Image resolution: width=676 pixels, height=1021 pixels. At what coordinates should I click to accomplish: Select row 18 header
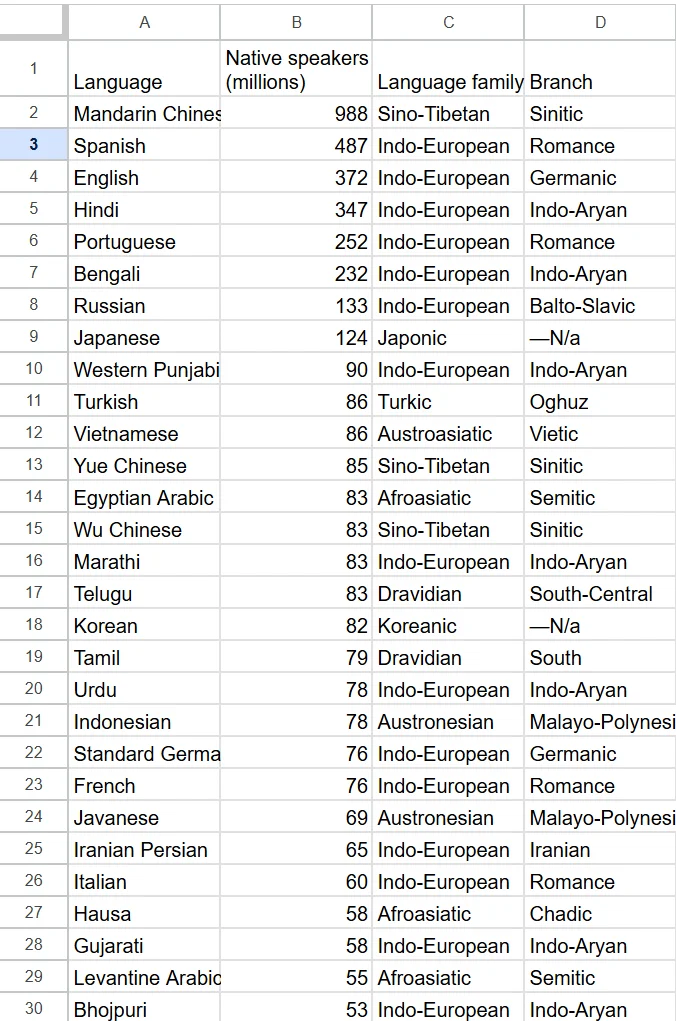point(33,624)
